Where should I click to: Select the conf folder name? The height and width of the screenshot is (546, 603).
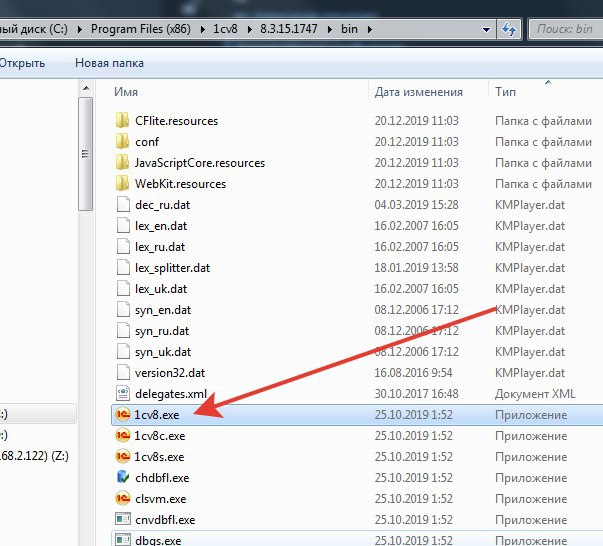[x=147, y=142]
